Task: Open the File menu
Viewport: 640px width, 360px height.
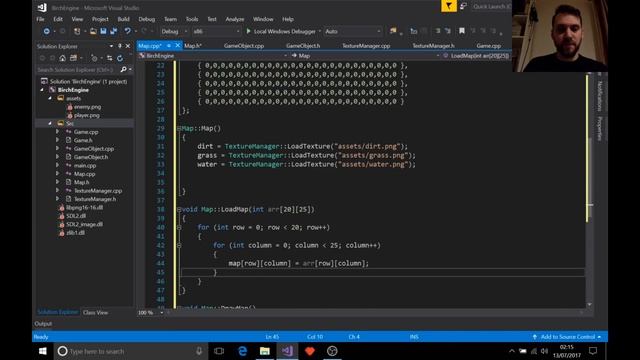Action: click(40, 19)
